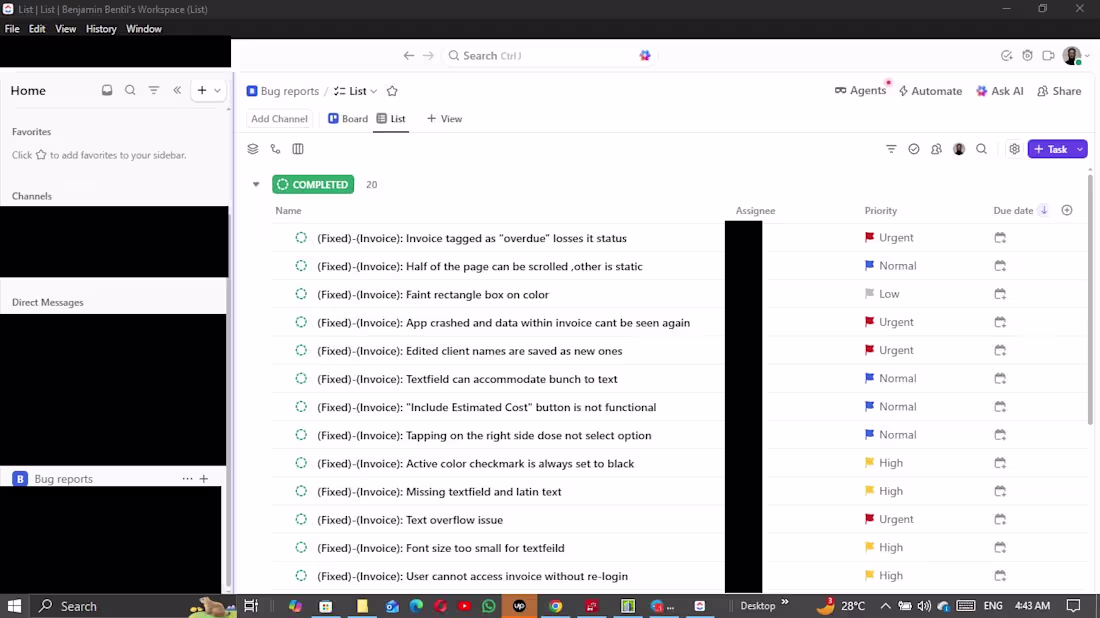
Task: Click the Priority column header
Action: pos(880,210)
